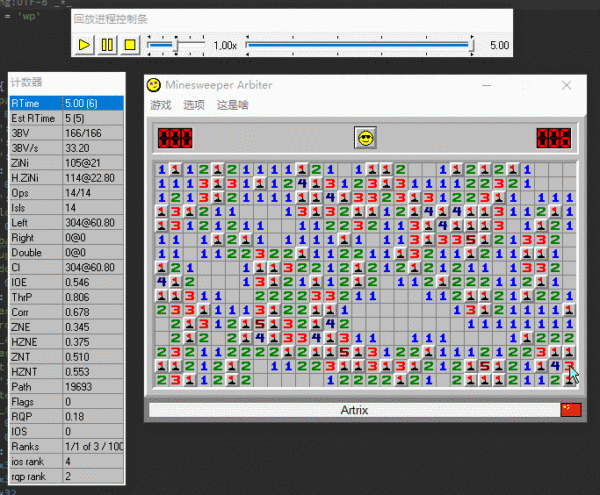Stop the replay using the stop button
600x495 pixels.
coord(130,45)
